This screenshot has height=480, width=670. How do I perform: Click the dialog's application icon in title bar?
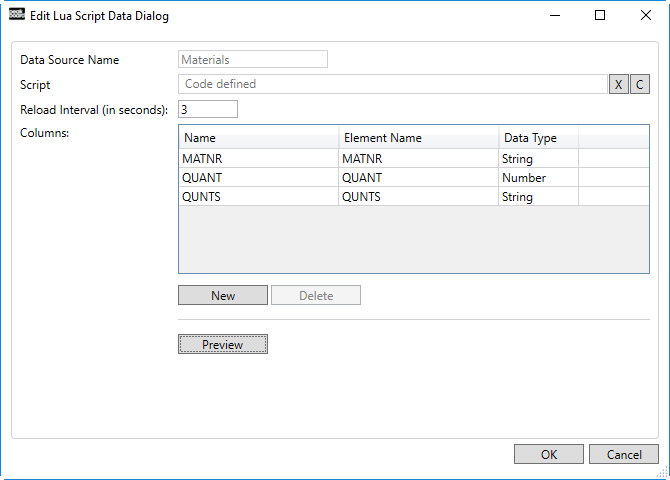point(17,15)
